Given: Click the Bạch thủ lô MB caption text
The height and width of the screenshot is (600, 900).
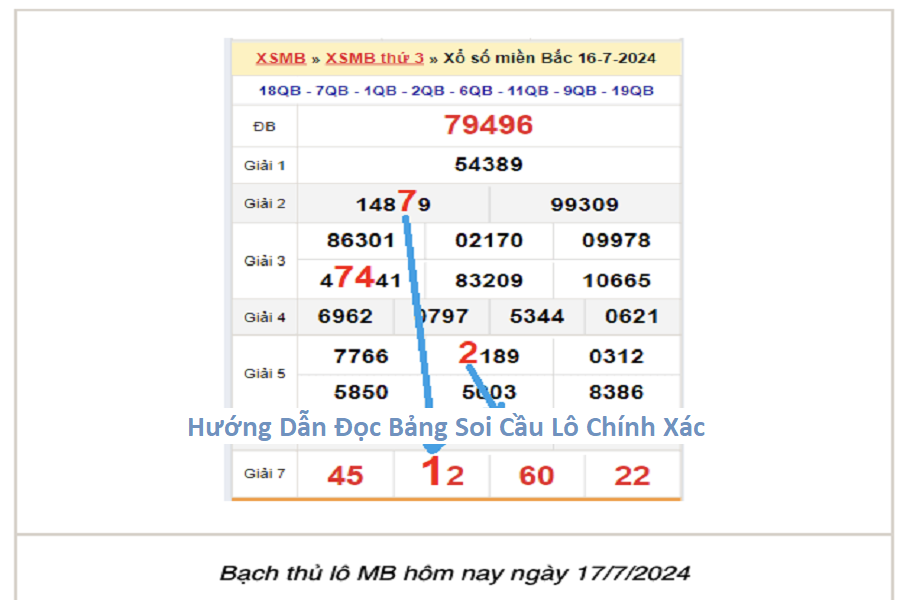Looking at the screenshot, I should pyautogui.click(x=454, y=573).
